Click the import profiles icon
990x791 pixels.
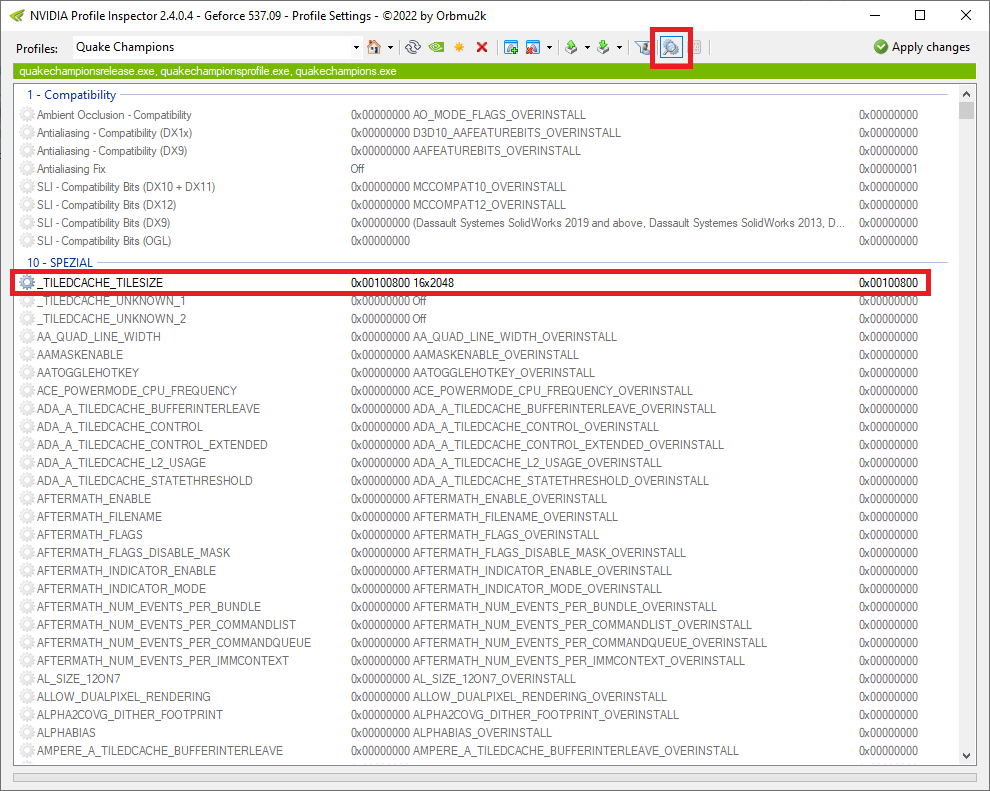603,47
